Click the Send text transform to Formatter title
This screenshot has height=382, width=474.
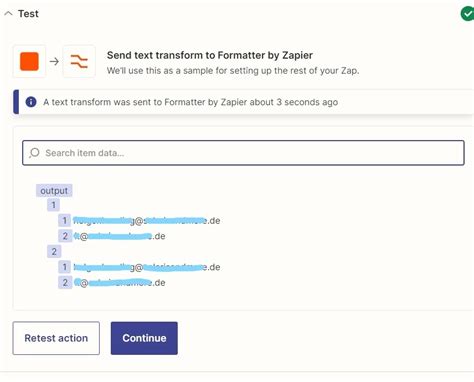point(210,55)
